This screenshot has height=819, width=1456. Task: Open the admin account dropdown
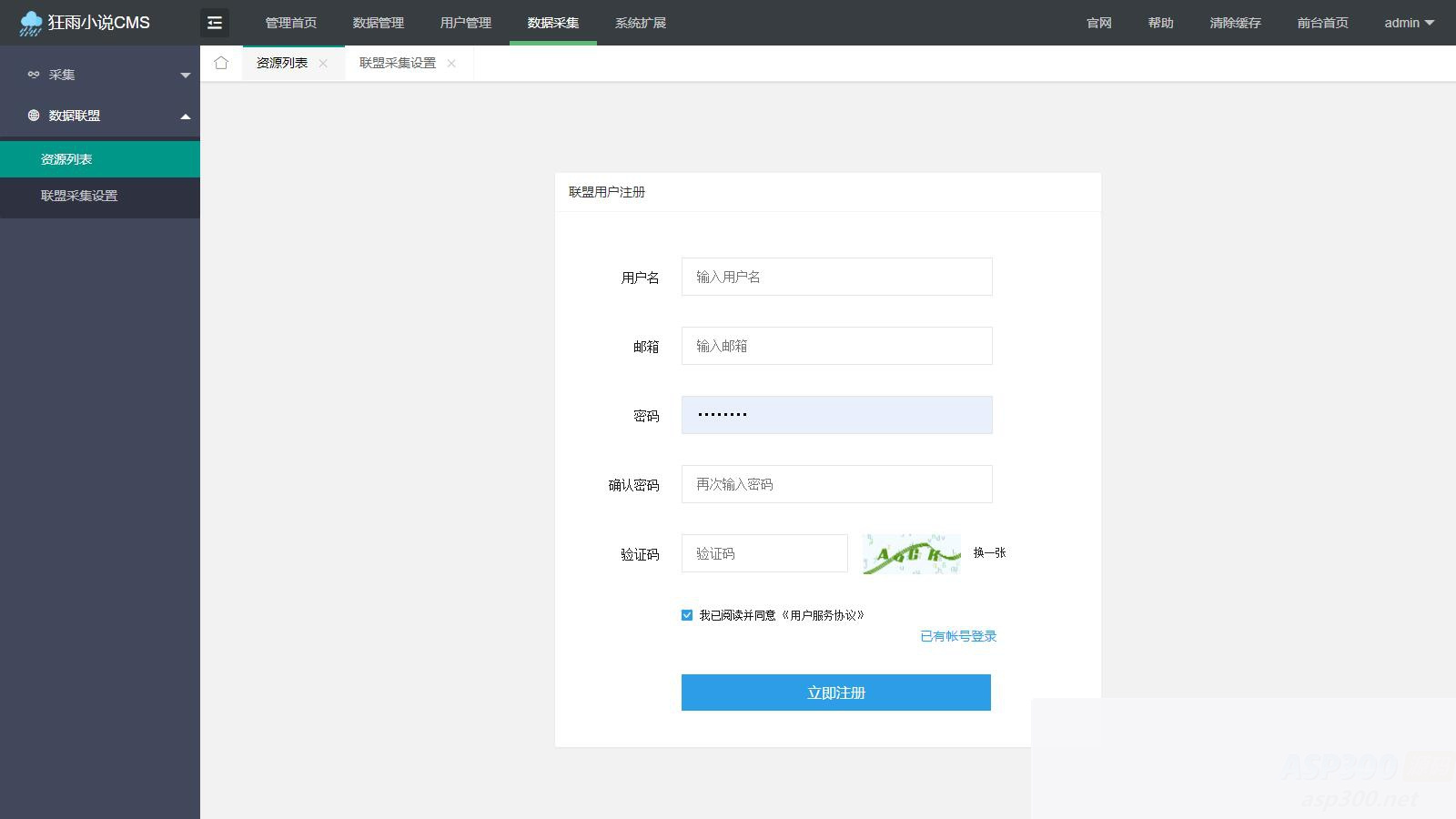[x=1406, y=23]
